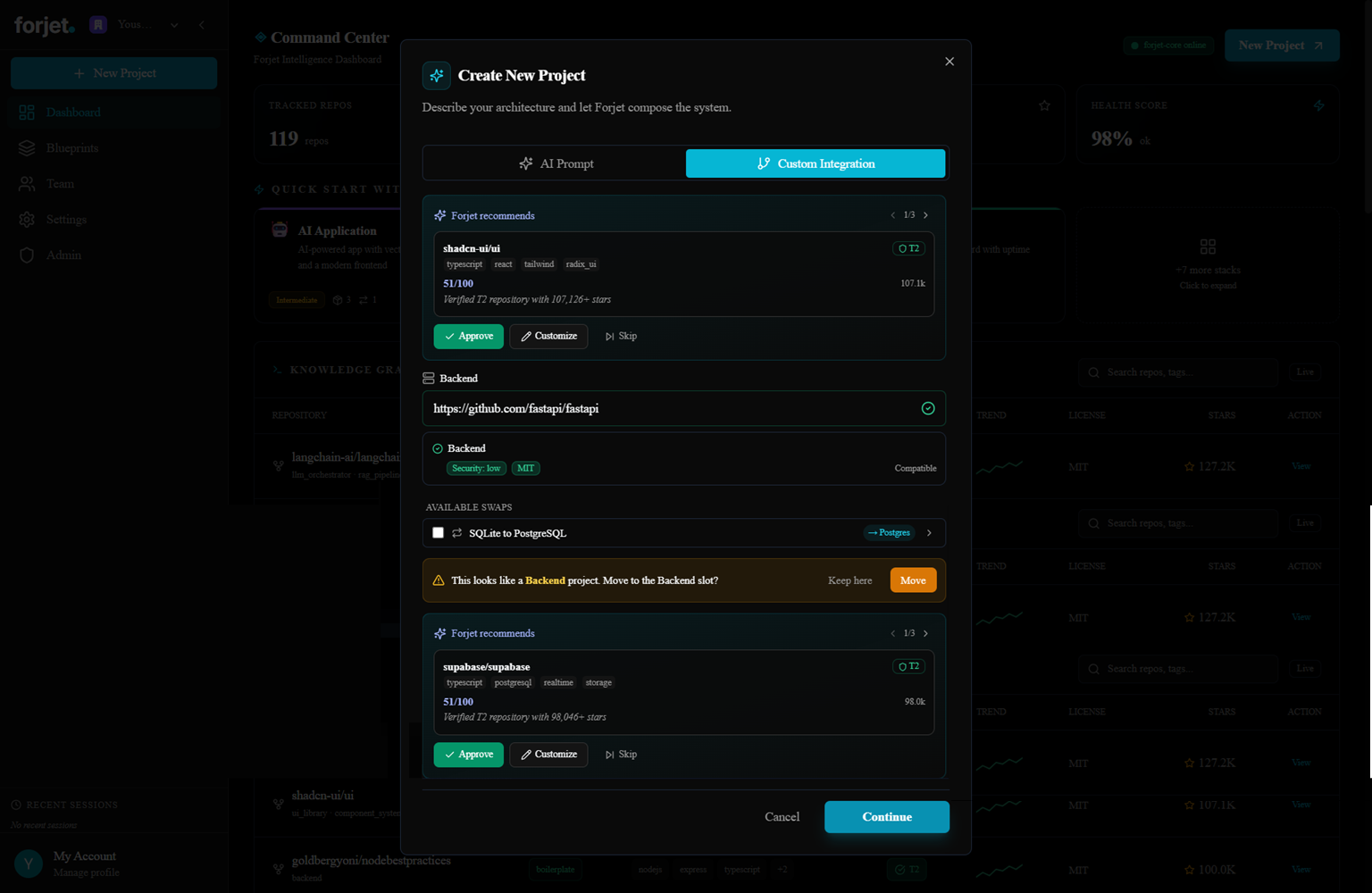The width and height of the screenshot is (1372, 893).
Task: Click the green compatibility check in the Backend field
Action: pos(928,408)
